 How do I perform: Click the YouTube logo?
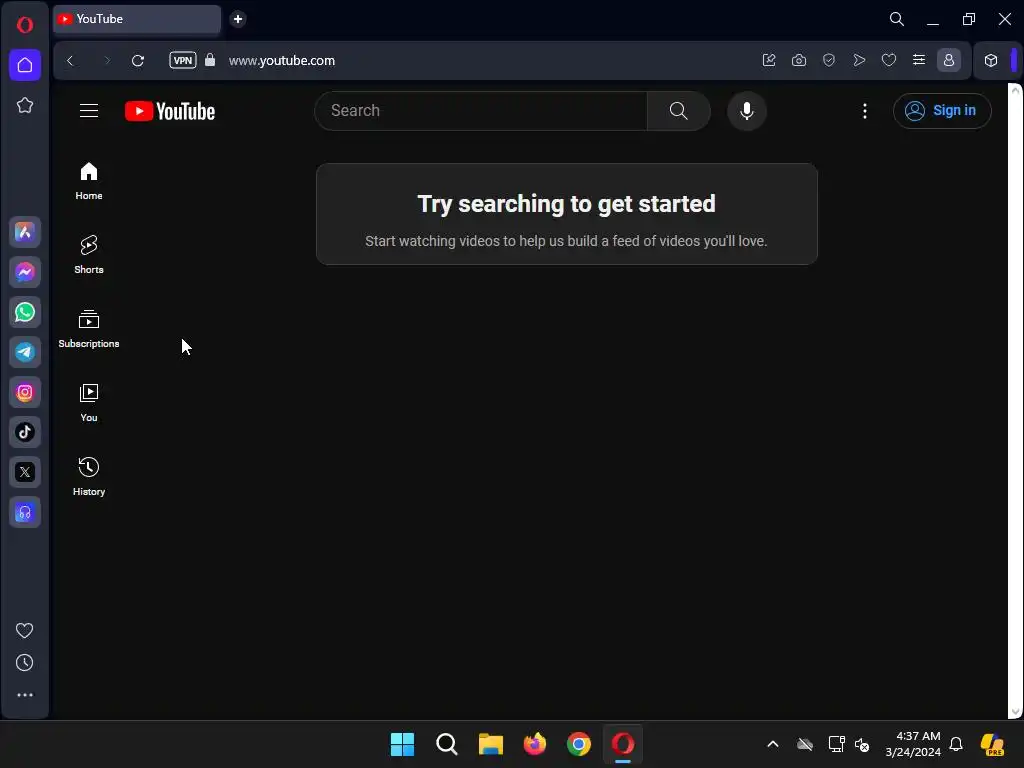click(x=170, y=111)
